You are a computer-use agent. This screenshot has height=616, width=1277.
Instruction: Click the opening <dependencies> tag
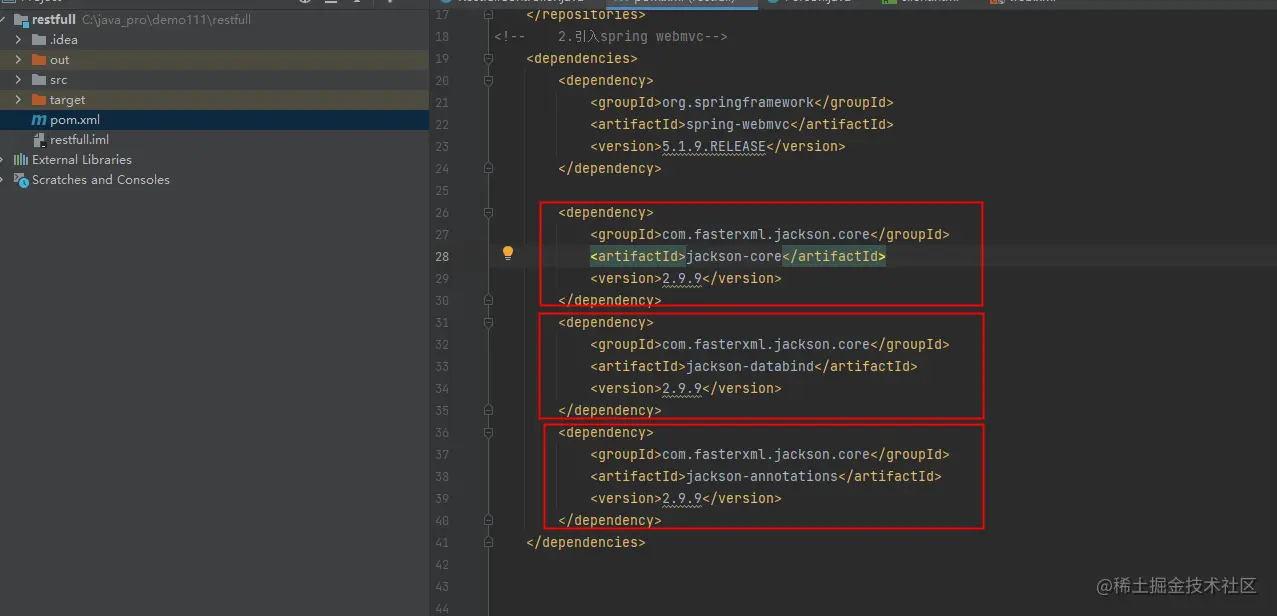582,59
